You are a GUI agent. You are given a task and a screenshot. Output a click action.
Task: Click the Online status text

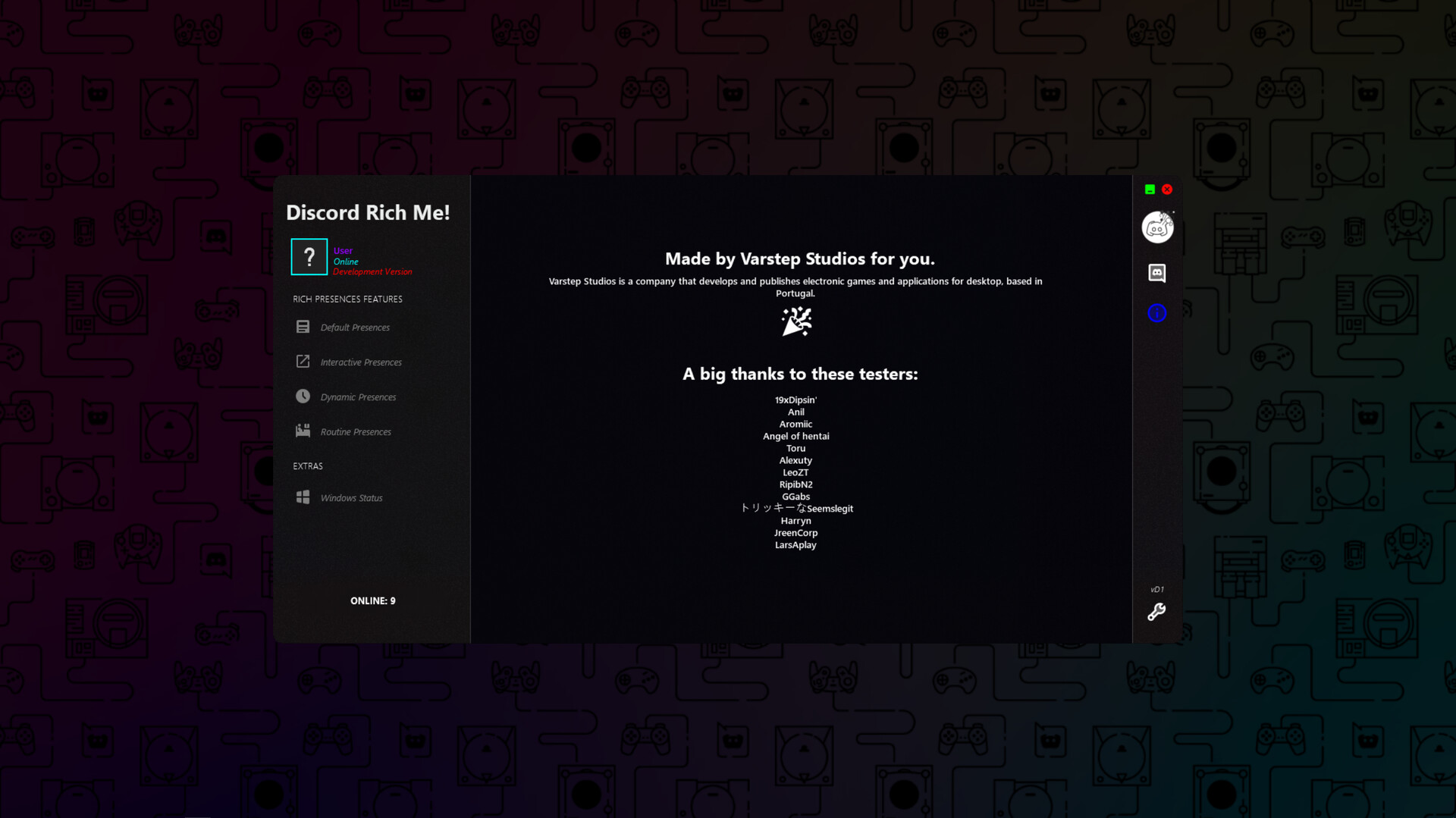pyautogui.click(x=346, y=261)
